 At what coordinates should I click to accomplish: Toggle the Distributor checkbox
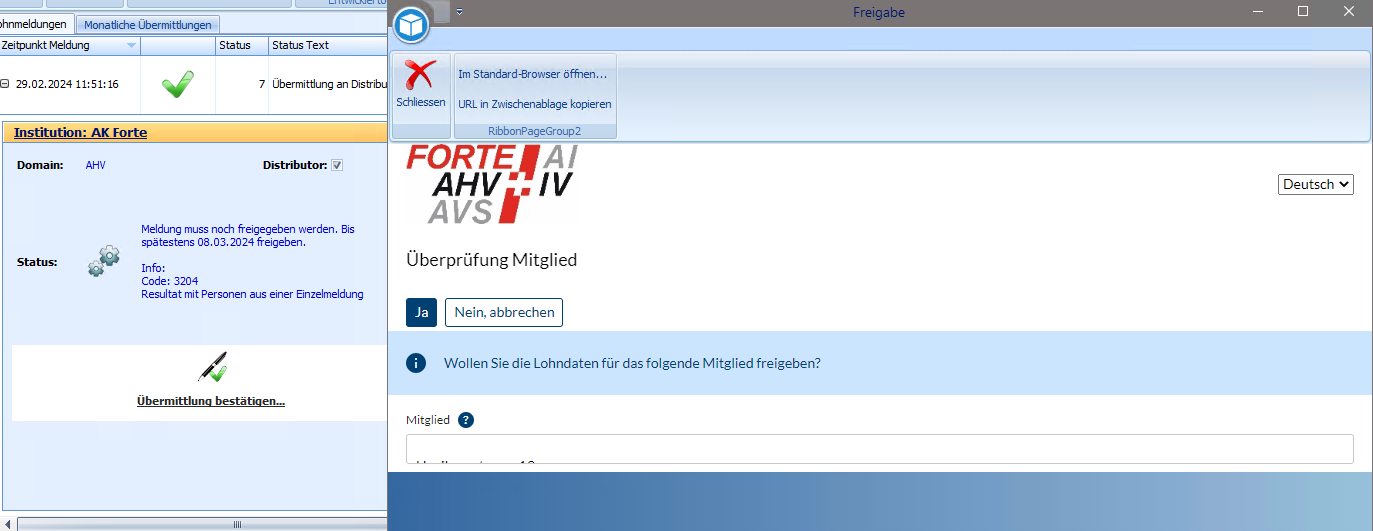337,165
